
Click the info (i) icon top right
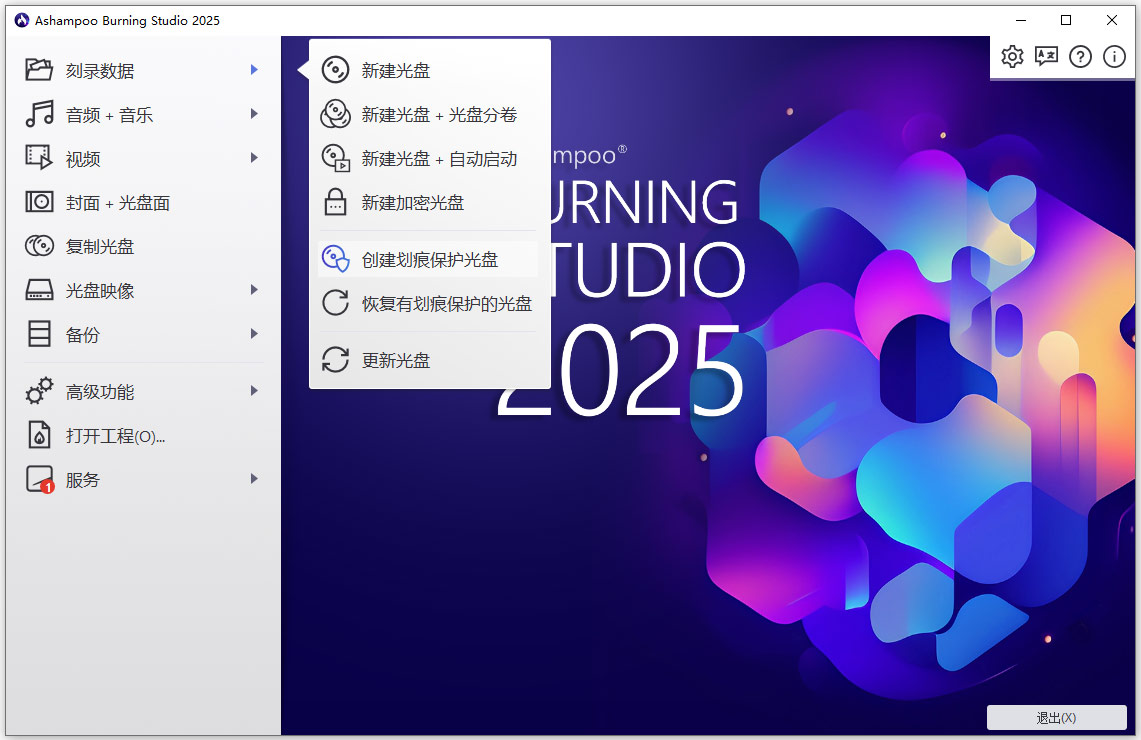[x=1114, y=57]
